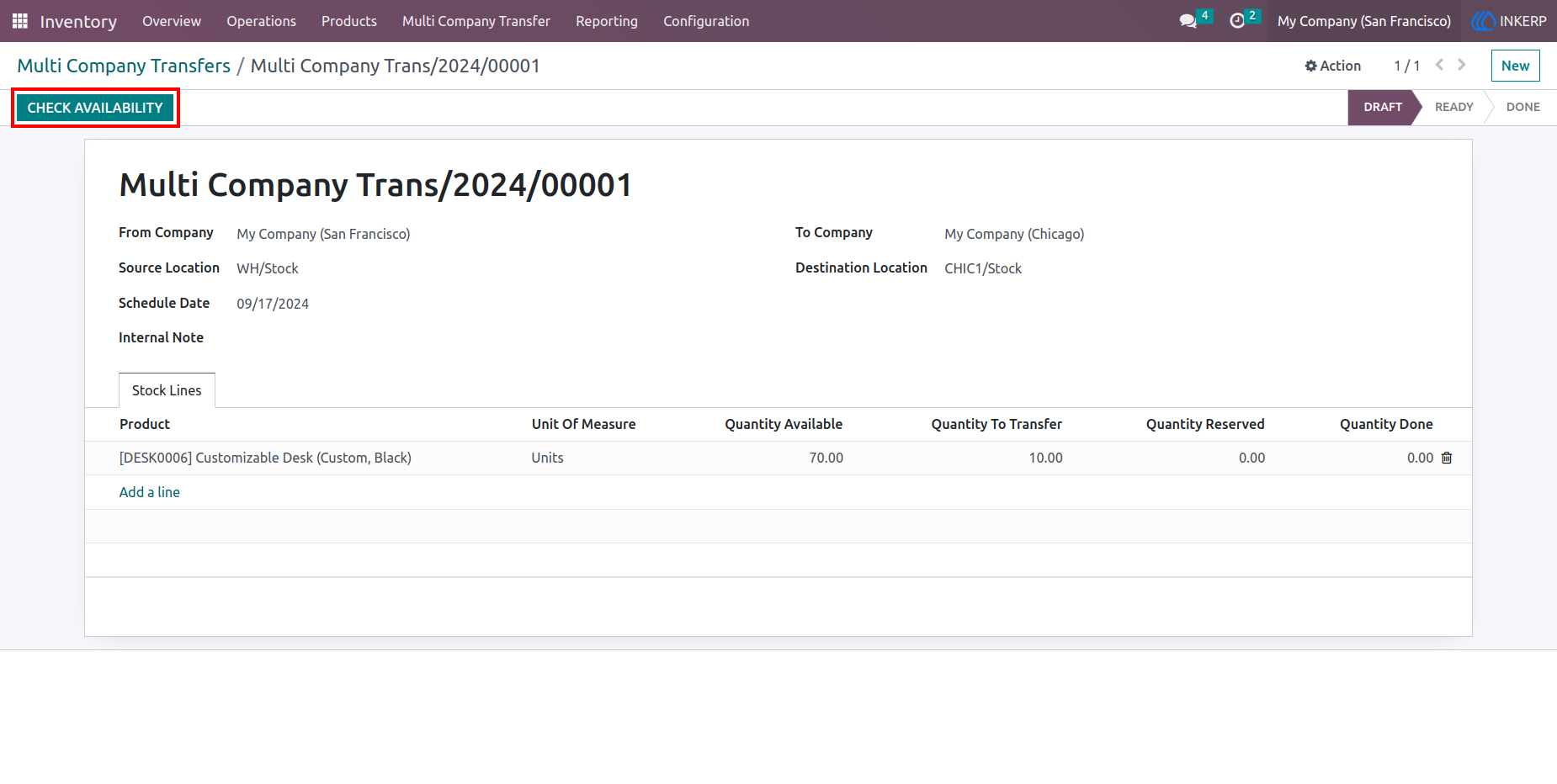The height and width of the screenshot is (784, 1557).
Task: Delete the Customizable Desk stock line
Action: coord(1447,458)
